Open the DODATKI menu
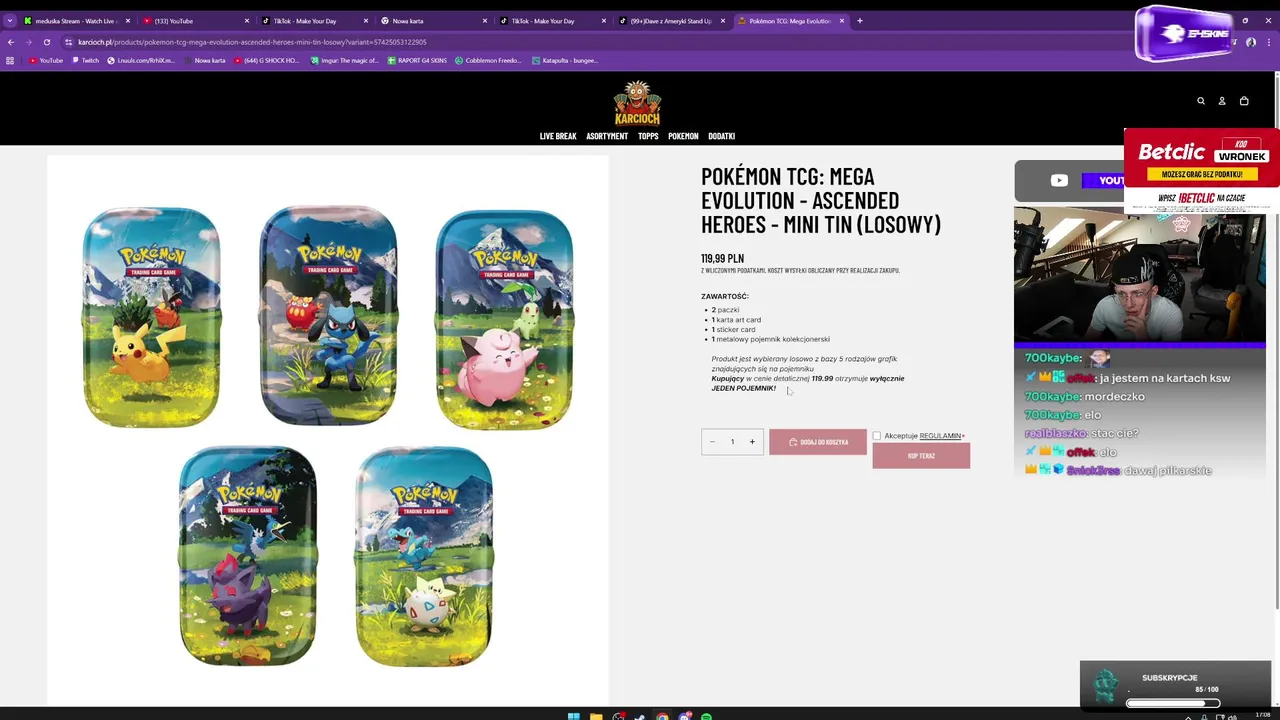The height and width of the screenshot is (720, 1280). pos(721,136)
